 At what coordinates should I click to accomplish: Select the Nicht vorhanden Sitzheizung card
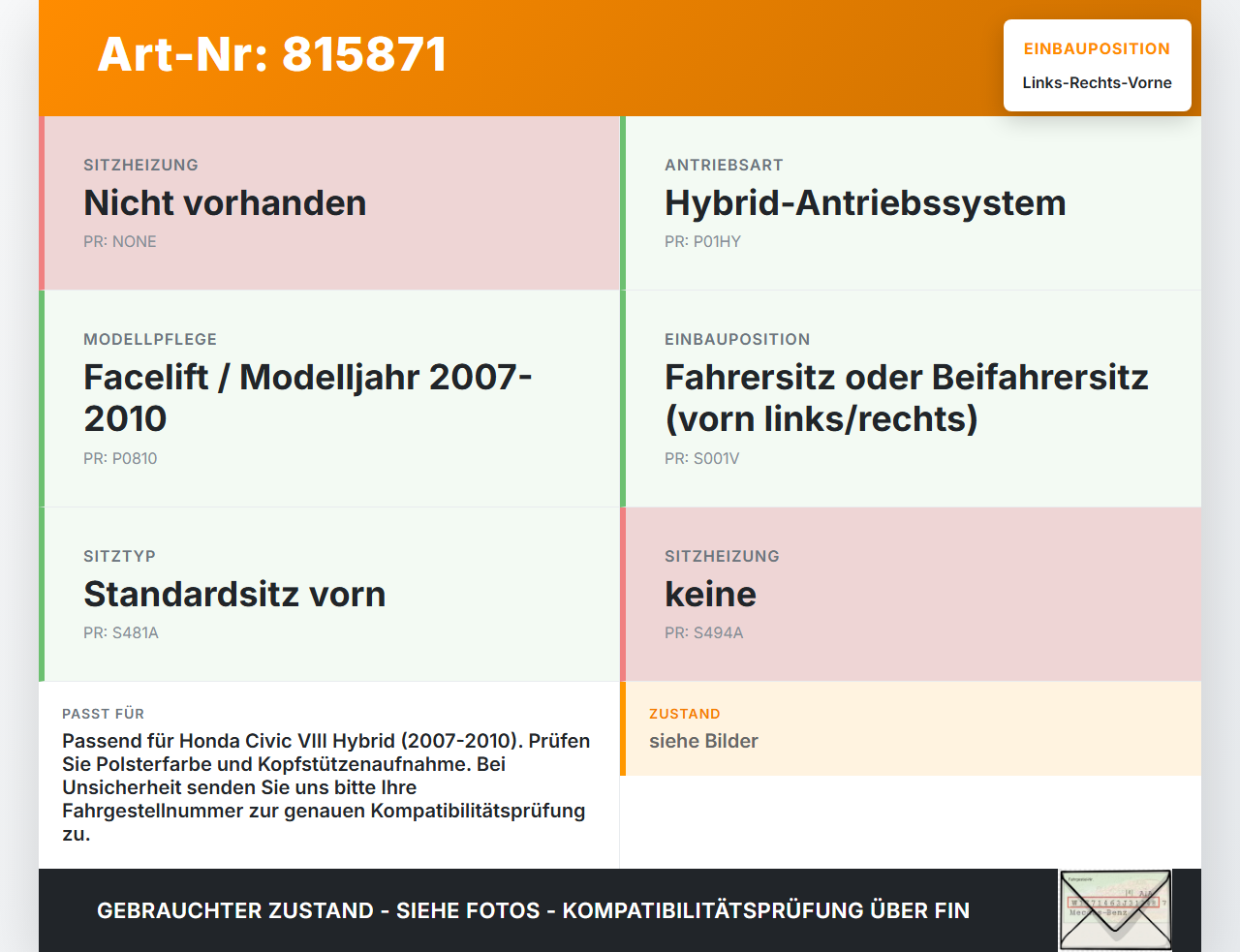click(329, 203)
